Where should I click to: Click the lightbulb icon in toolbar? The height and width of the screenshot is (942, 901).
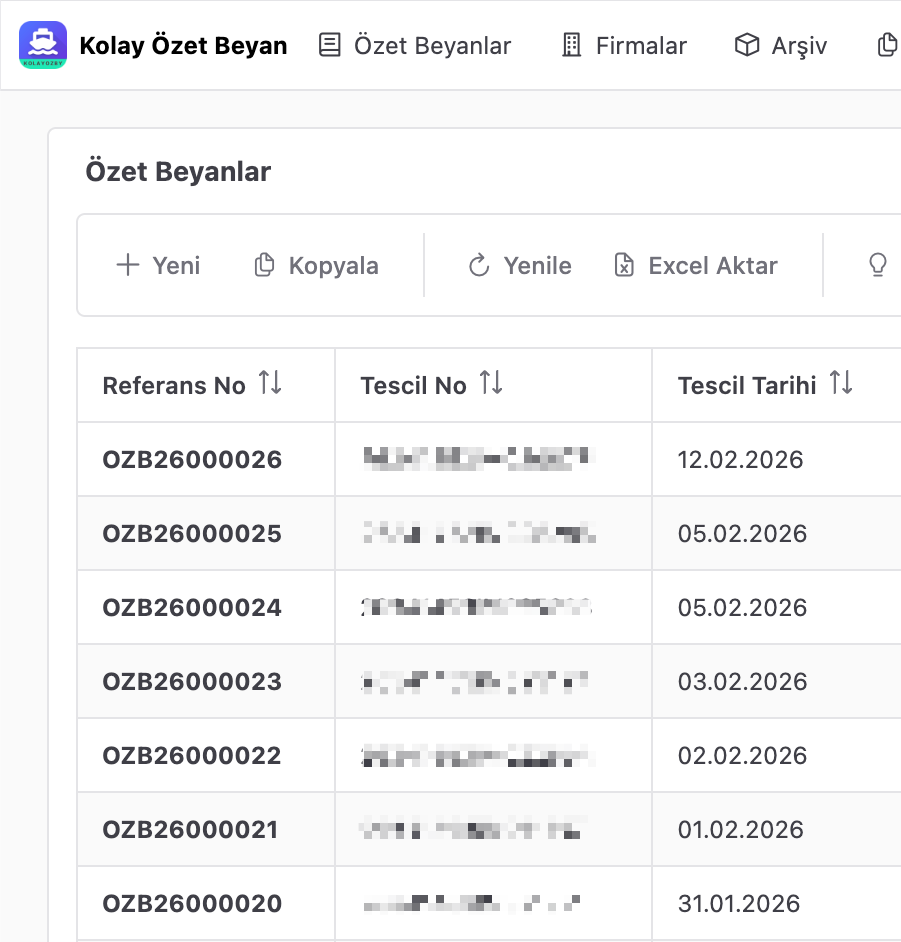coord(877,266)
